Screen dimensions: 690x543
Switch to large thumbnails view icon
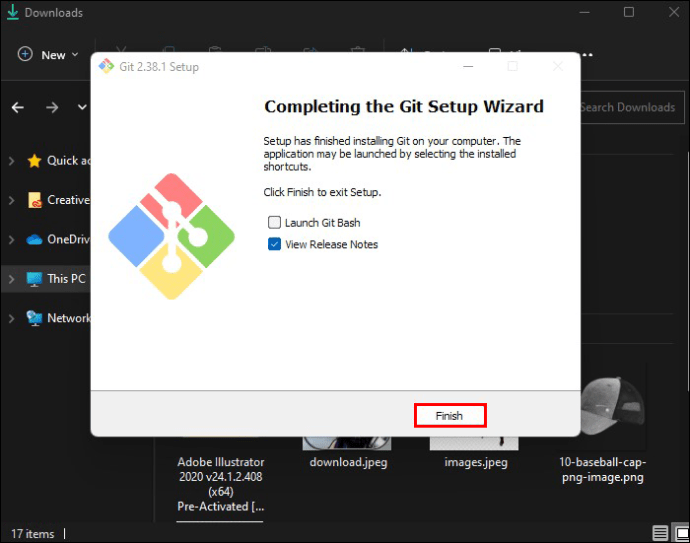pos(682,533)
